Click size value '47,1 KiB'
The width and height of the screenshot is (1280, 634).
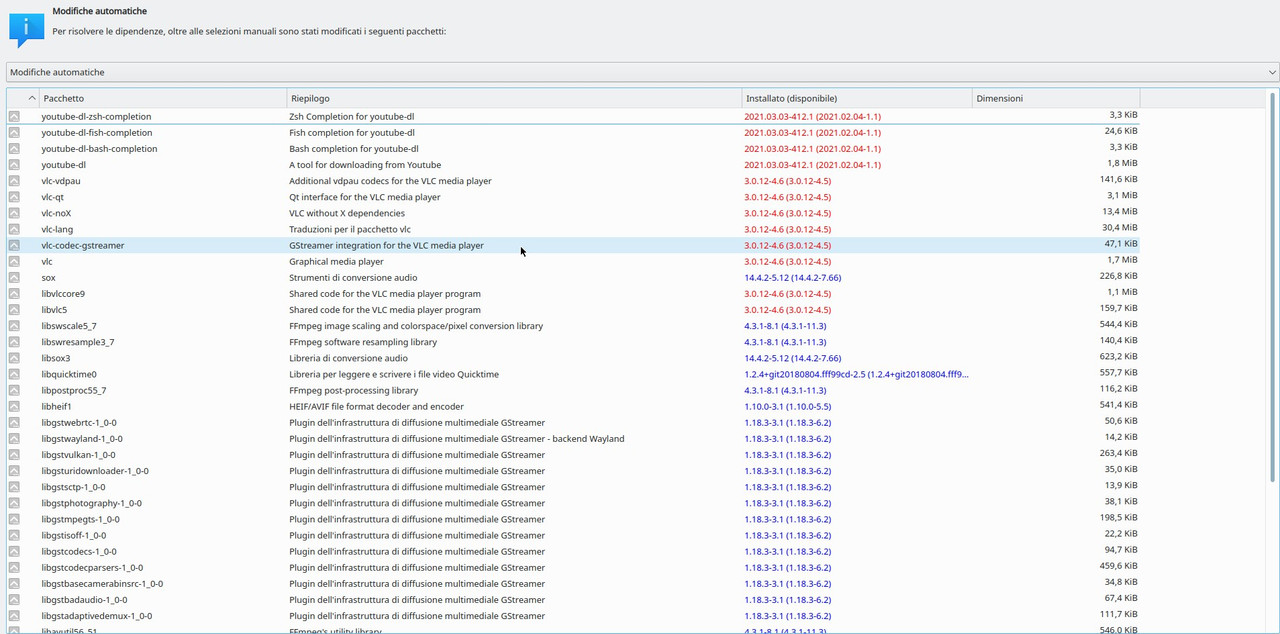coord(1120,244)
